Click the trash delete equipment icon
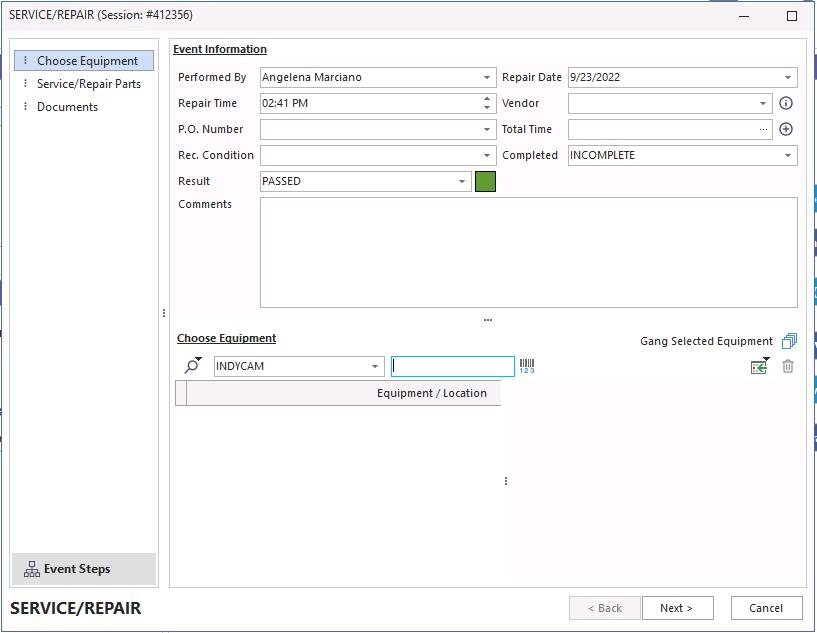Screen dimensions: 817x633 [x=788, y=367]
